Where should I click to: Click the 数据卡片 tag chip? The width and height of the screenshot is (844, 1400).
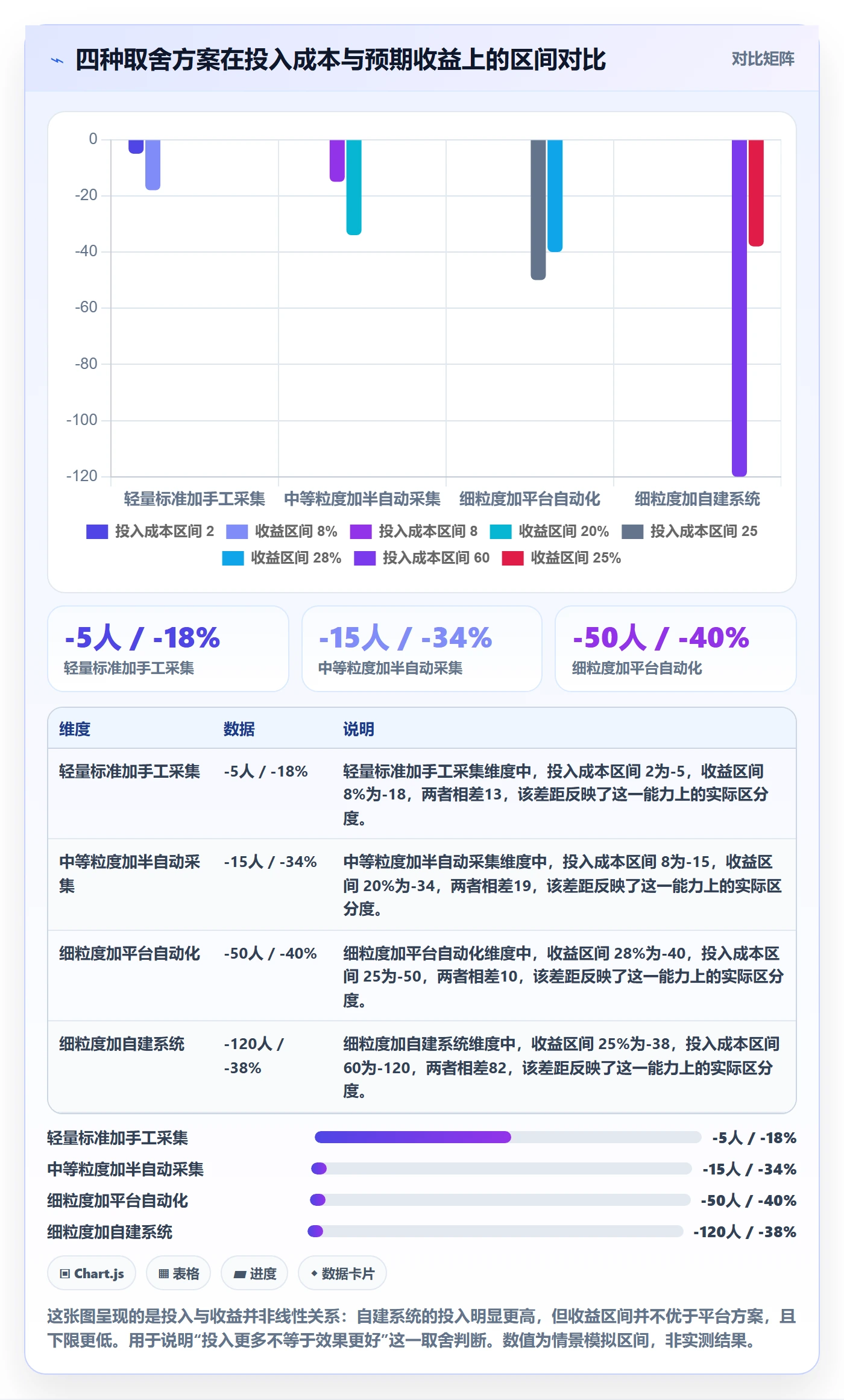[342, 1273]
